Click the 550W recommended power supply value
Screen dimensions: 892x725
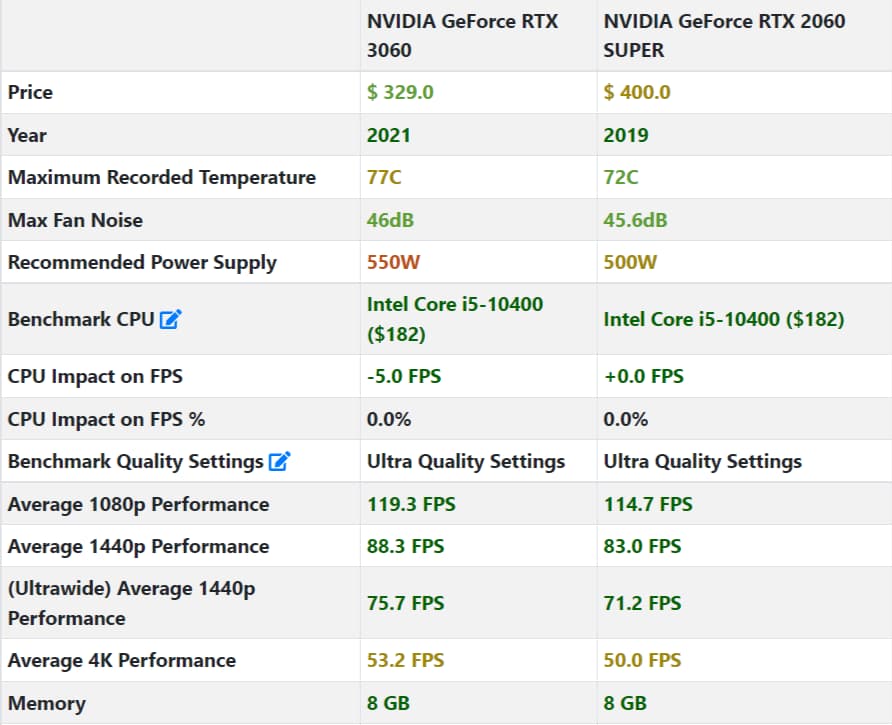click(x=393, y=263)
